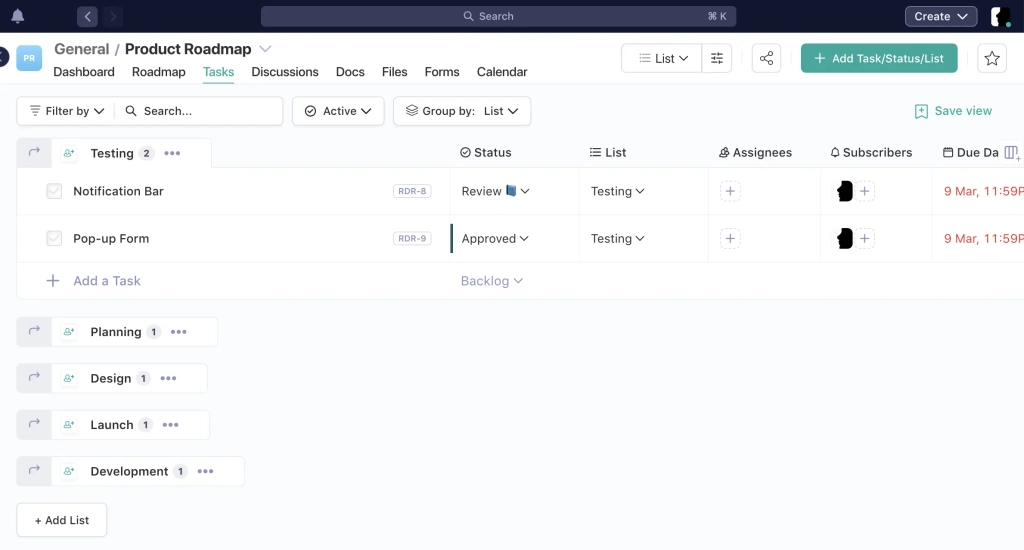Screen dimensions: 1024x550
Task: Check the Pop-up Form task checkbox
Action: pos(54,238)
